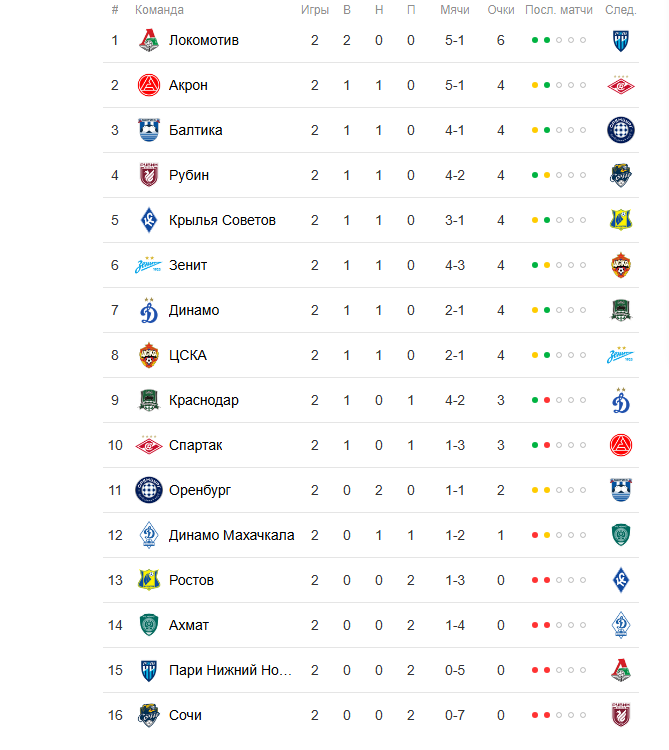Viewport: 669px width, 750px height.
Task: Select the Игры column header
Action: tap(315, 10)
